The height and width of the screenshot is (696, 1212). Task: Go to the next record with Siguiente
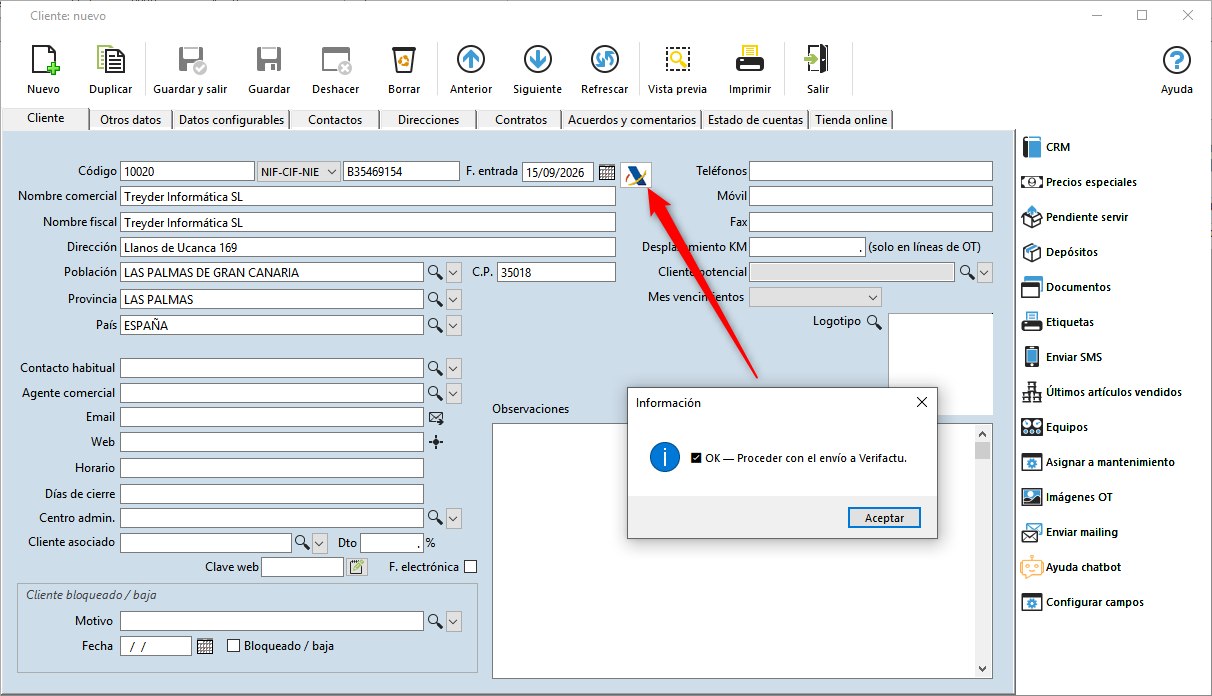pyautogui.click(x=537, y=69)
